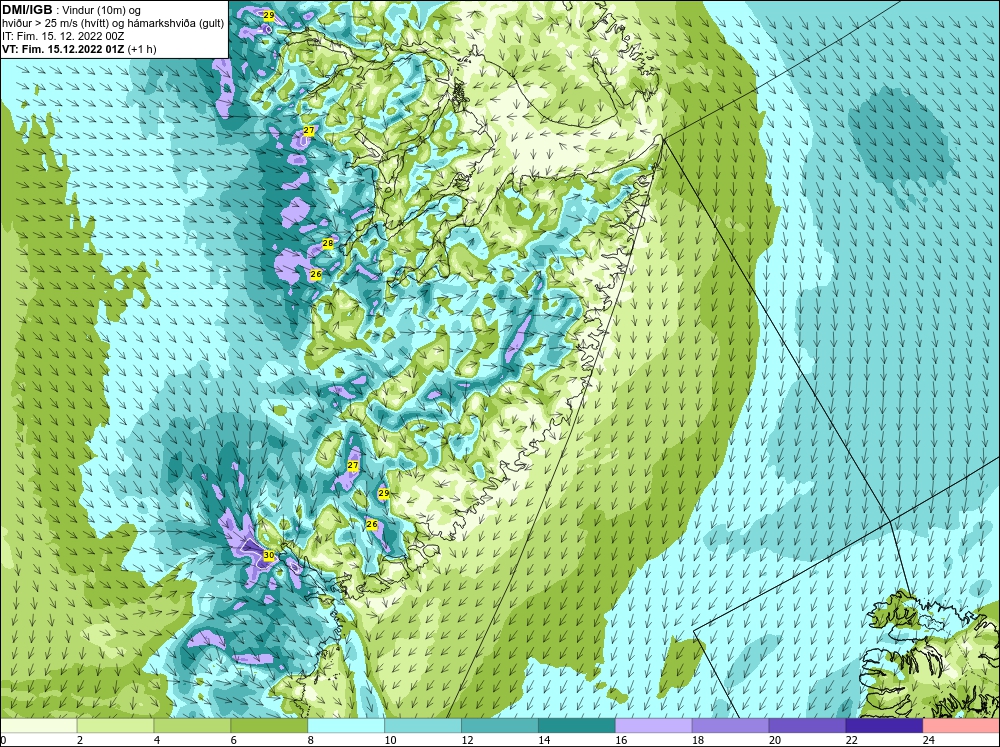Click the legend scale number 12
Screen dimensions: 1000x747
(x=467, y=740)
